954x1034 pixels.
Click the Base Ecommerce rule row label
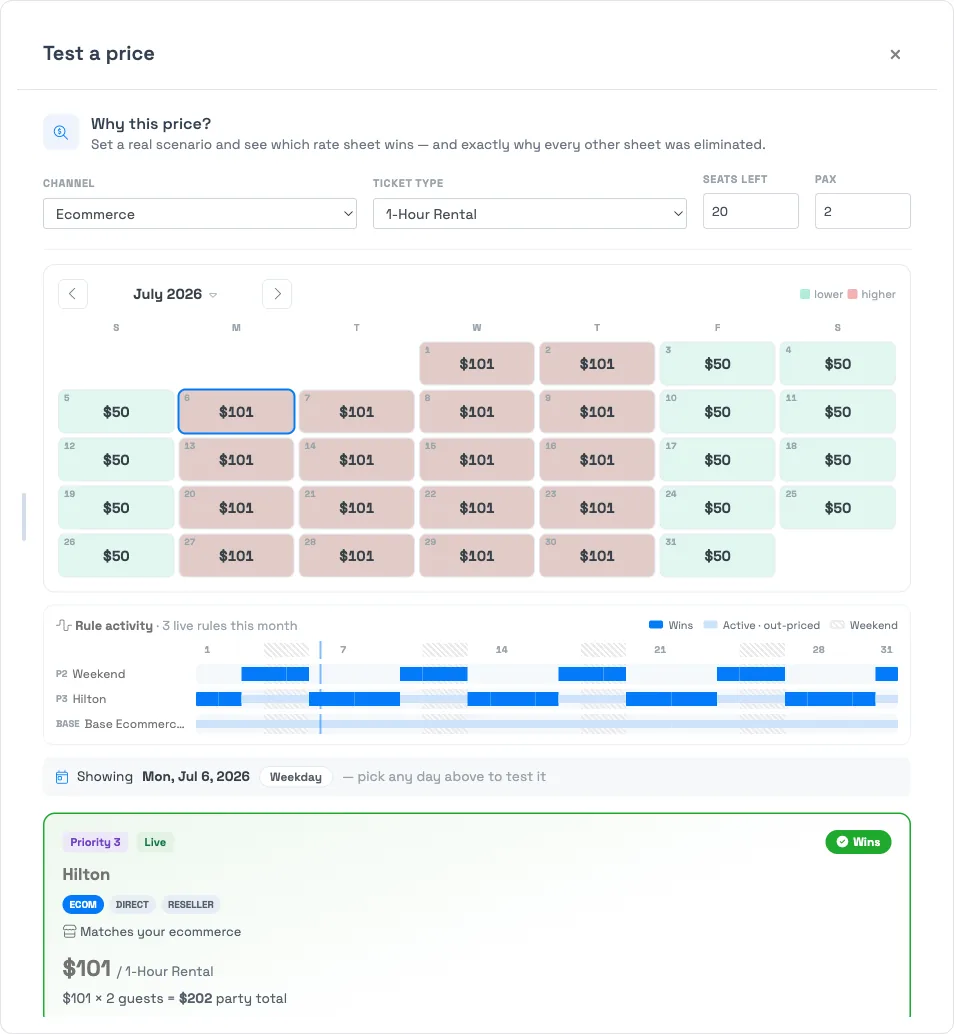pyautogui.click(x=120, y=724)
